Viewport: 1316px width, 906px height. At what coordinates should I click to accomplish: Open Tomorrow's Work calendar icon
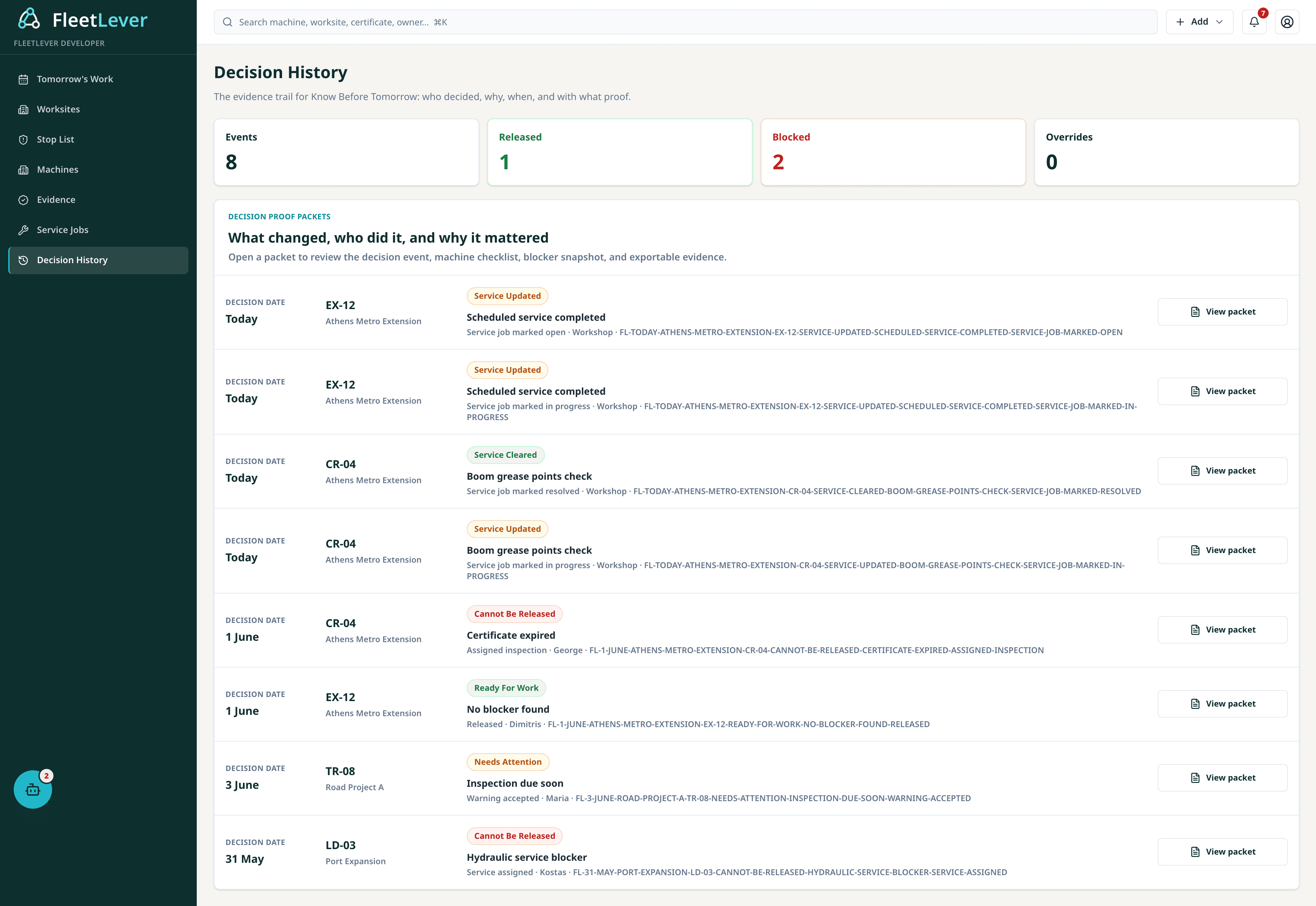(23, 79)
